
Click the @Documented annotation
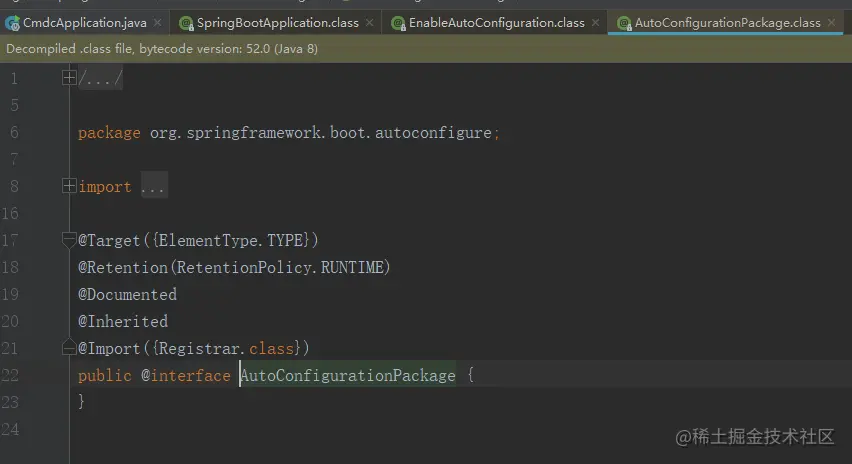[x=128, y=294]
